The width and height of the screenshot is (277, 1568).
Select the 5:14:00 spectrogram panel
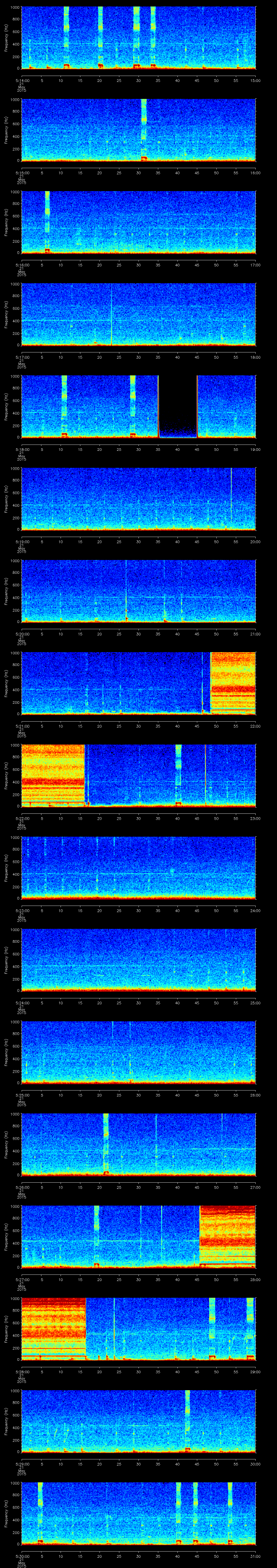click(x=138, y=38)
